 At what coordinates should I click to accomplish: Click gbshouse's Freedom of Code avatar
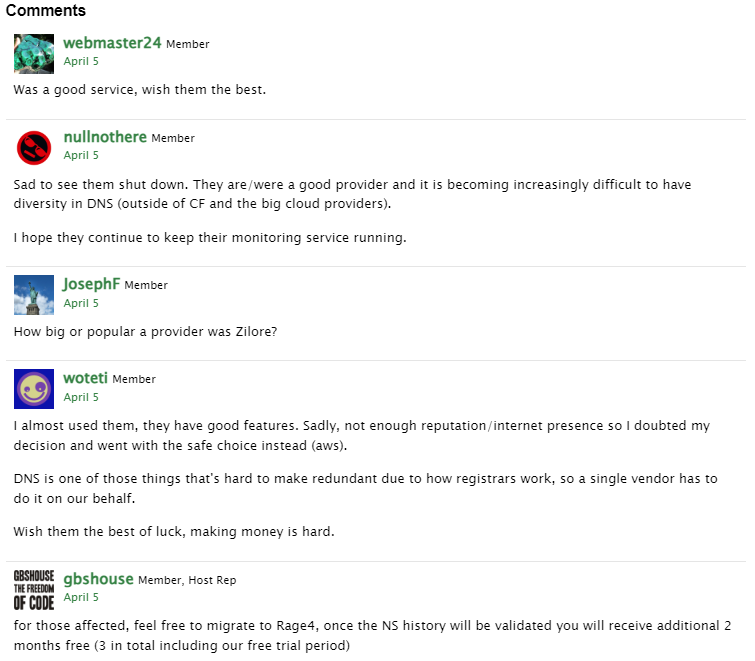pyautogui.click(x=34, y=589)
